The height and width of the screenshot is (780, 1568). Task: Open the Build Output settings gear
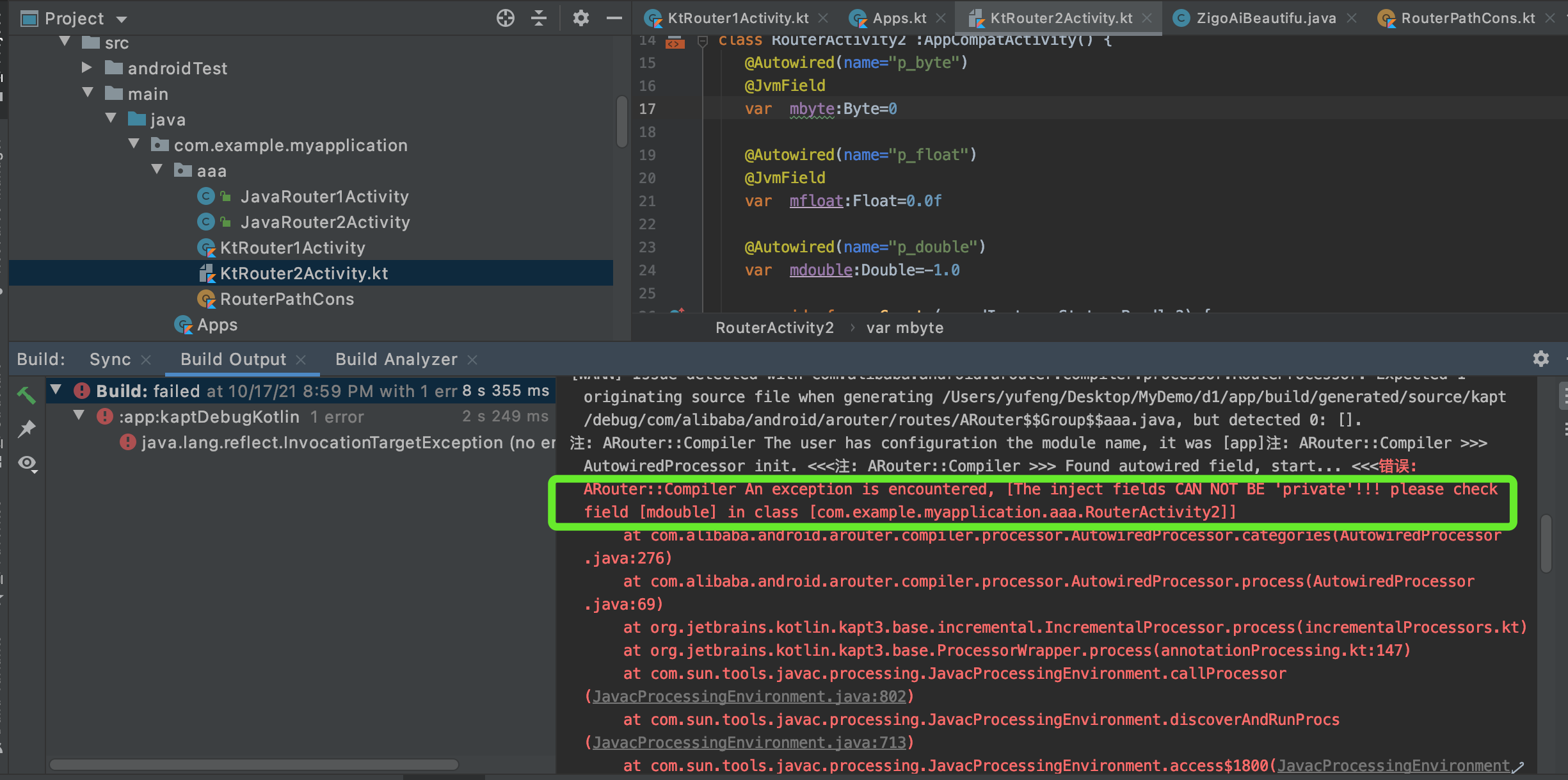tap(1541, 359)
